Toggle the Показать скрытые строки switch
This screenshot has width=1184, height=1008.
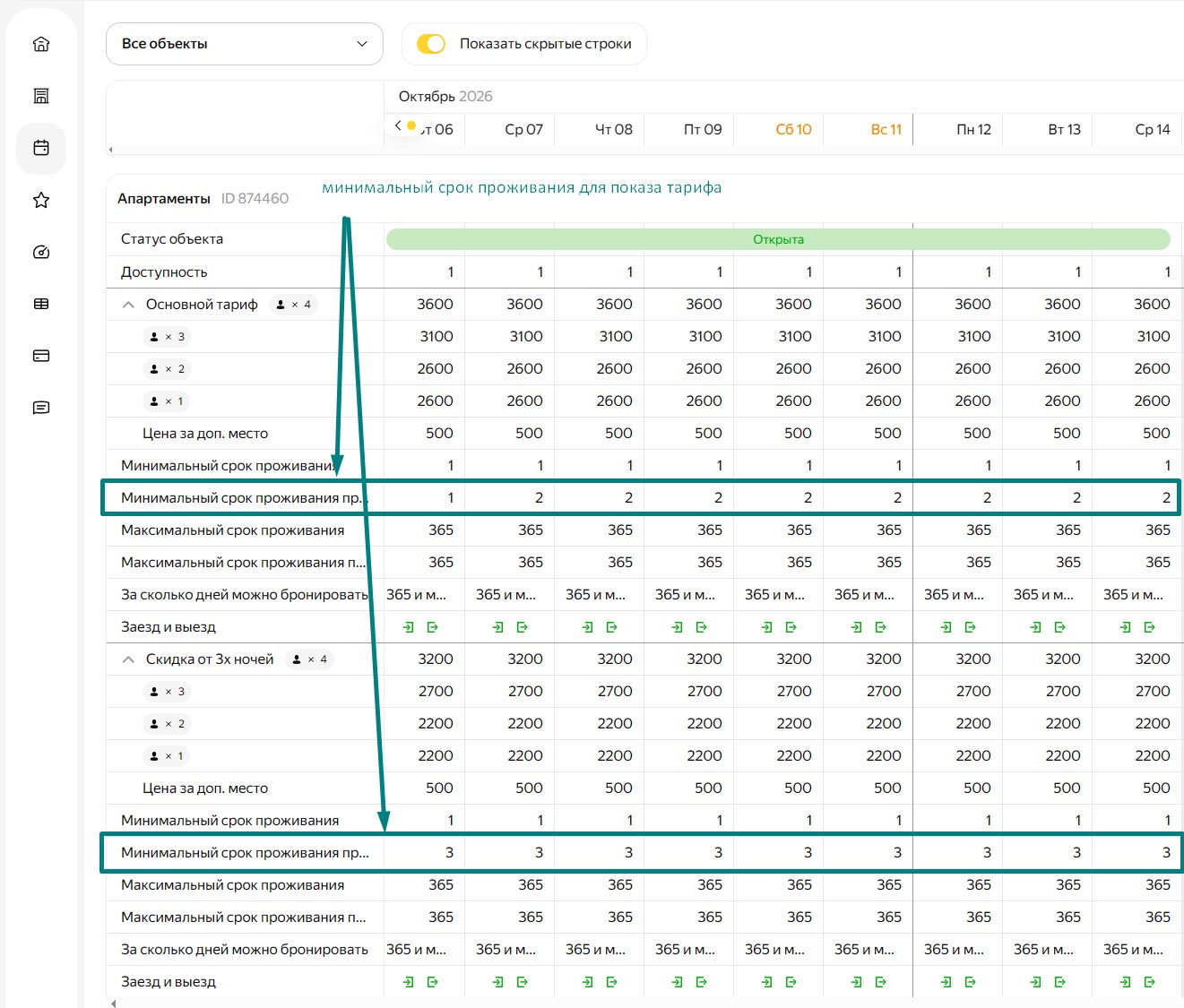431,44
